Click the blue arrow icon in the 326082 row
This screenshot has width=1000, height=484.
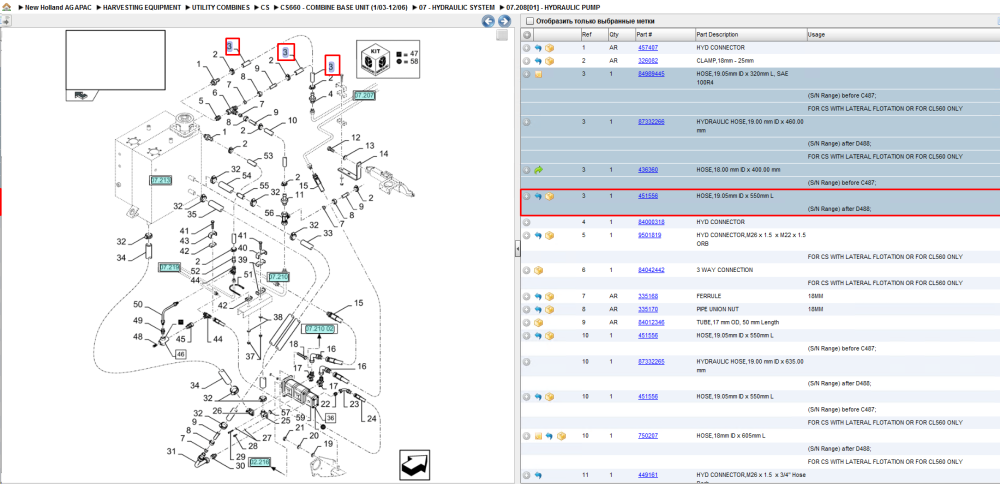[538, 61]
